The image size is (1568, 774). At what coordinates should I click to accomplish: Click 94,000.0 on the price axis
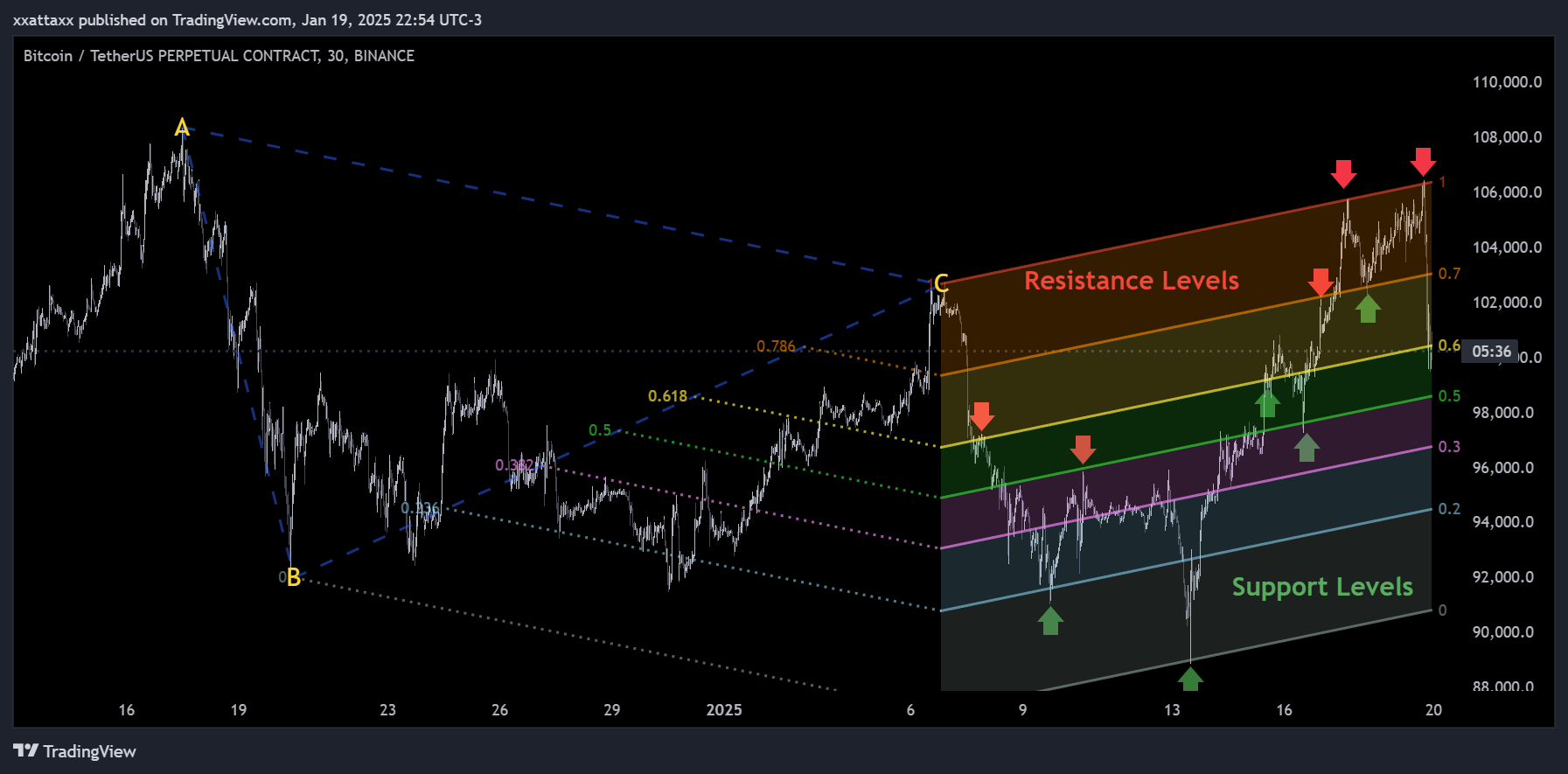pos(1503,522)
